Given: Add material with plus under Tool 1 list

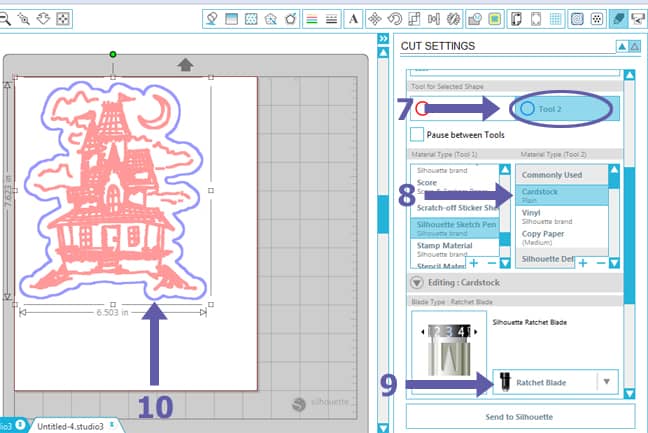Looking at the screenshot, I should pos(474,263).
